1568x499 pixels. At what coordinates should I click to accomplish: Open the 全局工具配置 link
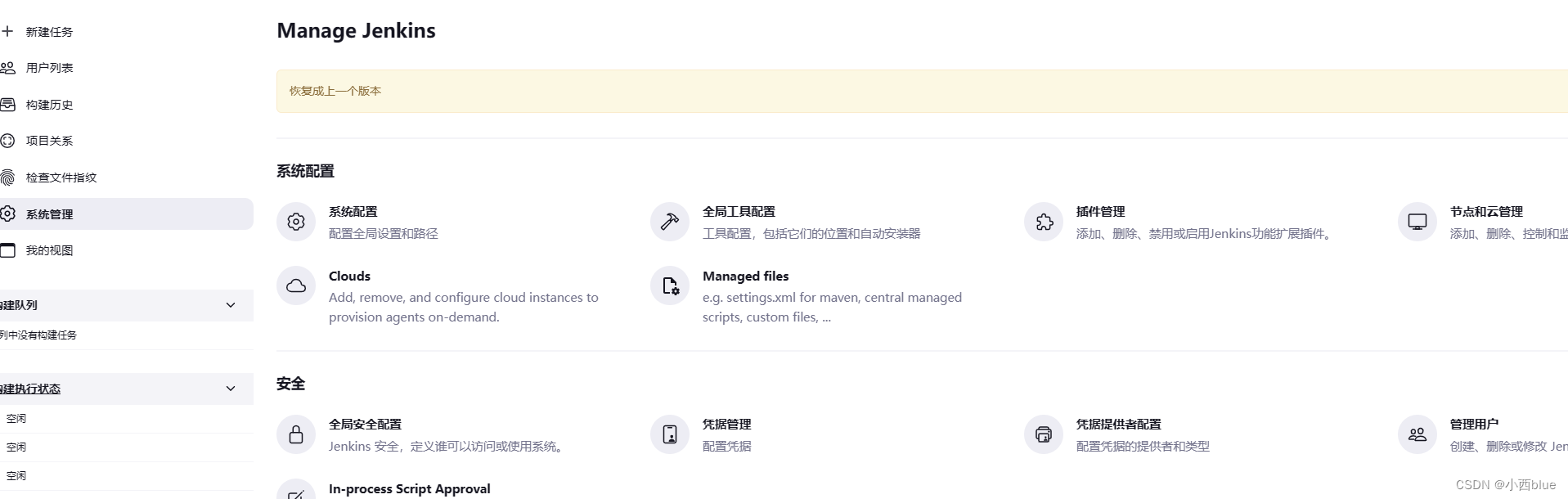[739, 211]
